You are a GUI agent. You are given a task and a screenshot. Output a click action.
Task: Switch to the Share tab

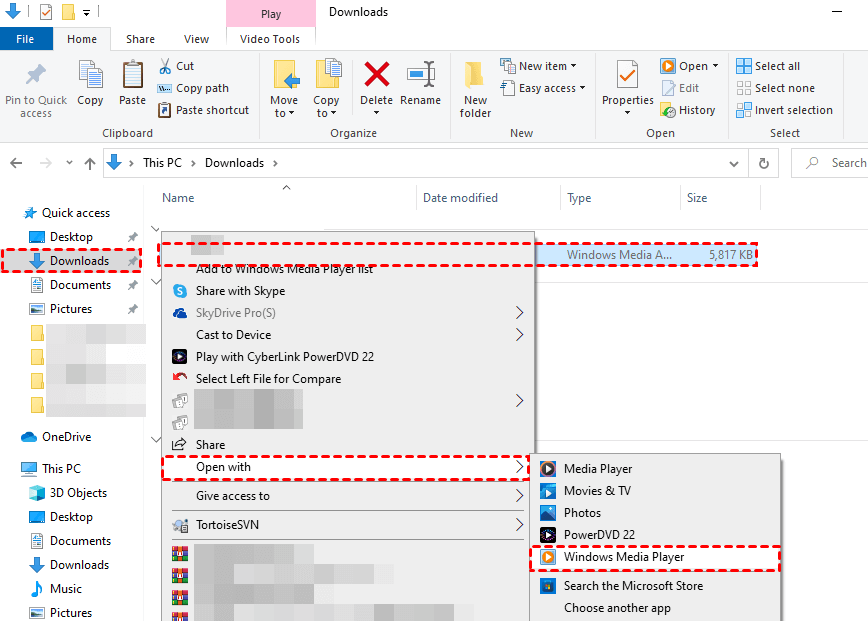point(140,39)
